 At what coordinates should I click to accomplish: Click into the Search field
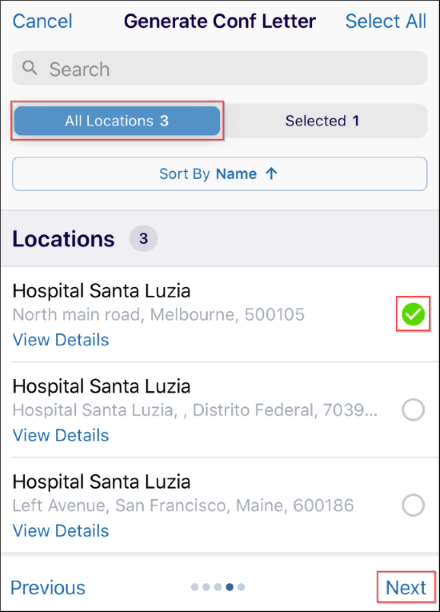(x=220, y=68)
